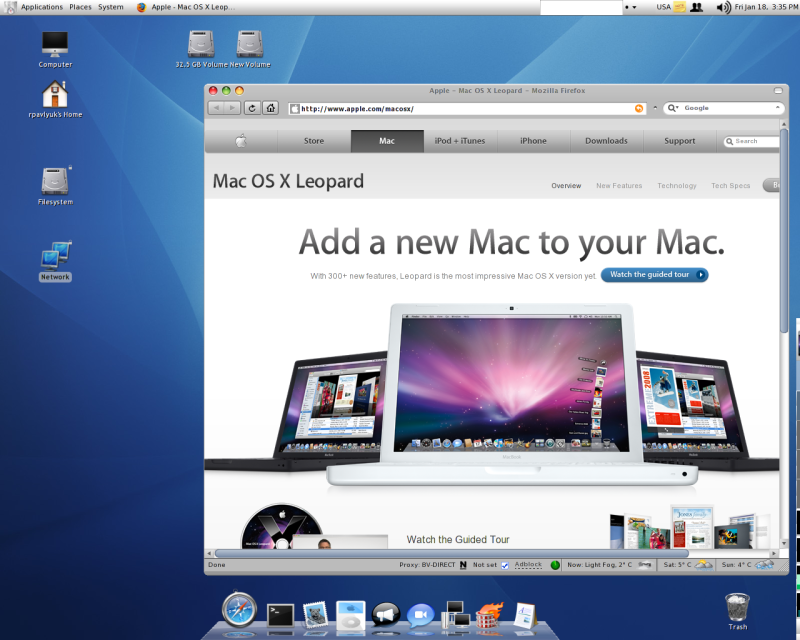This screenshot has width=800, height=640.
Task: Open the 32.5 GB Volume drive icon
Action: (201, 50)
